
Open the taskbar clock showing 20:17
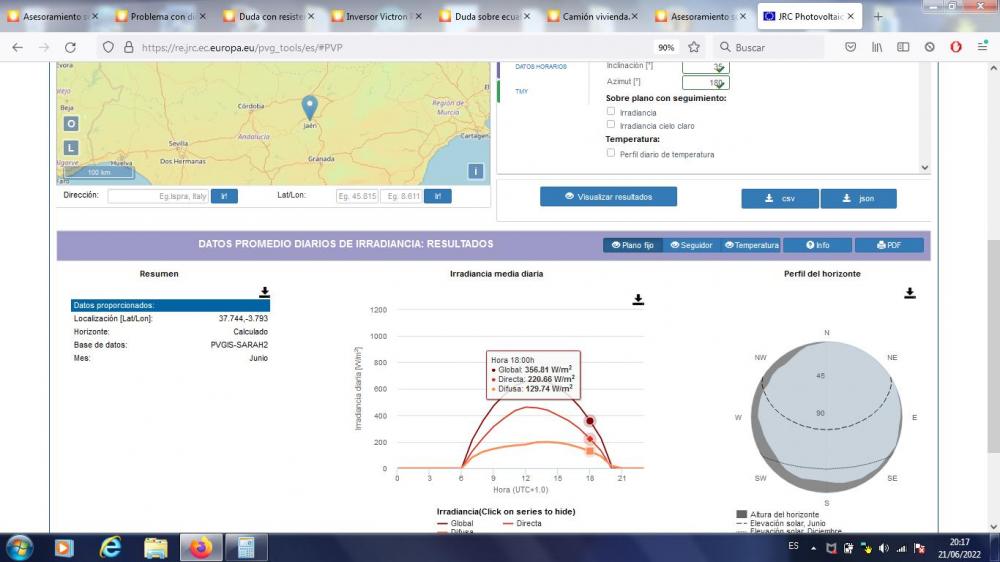[x=959, y=548]
